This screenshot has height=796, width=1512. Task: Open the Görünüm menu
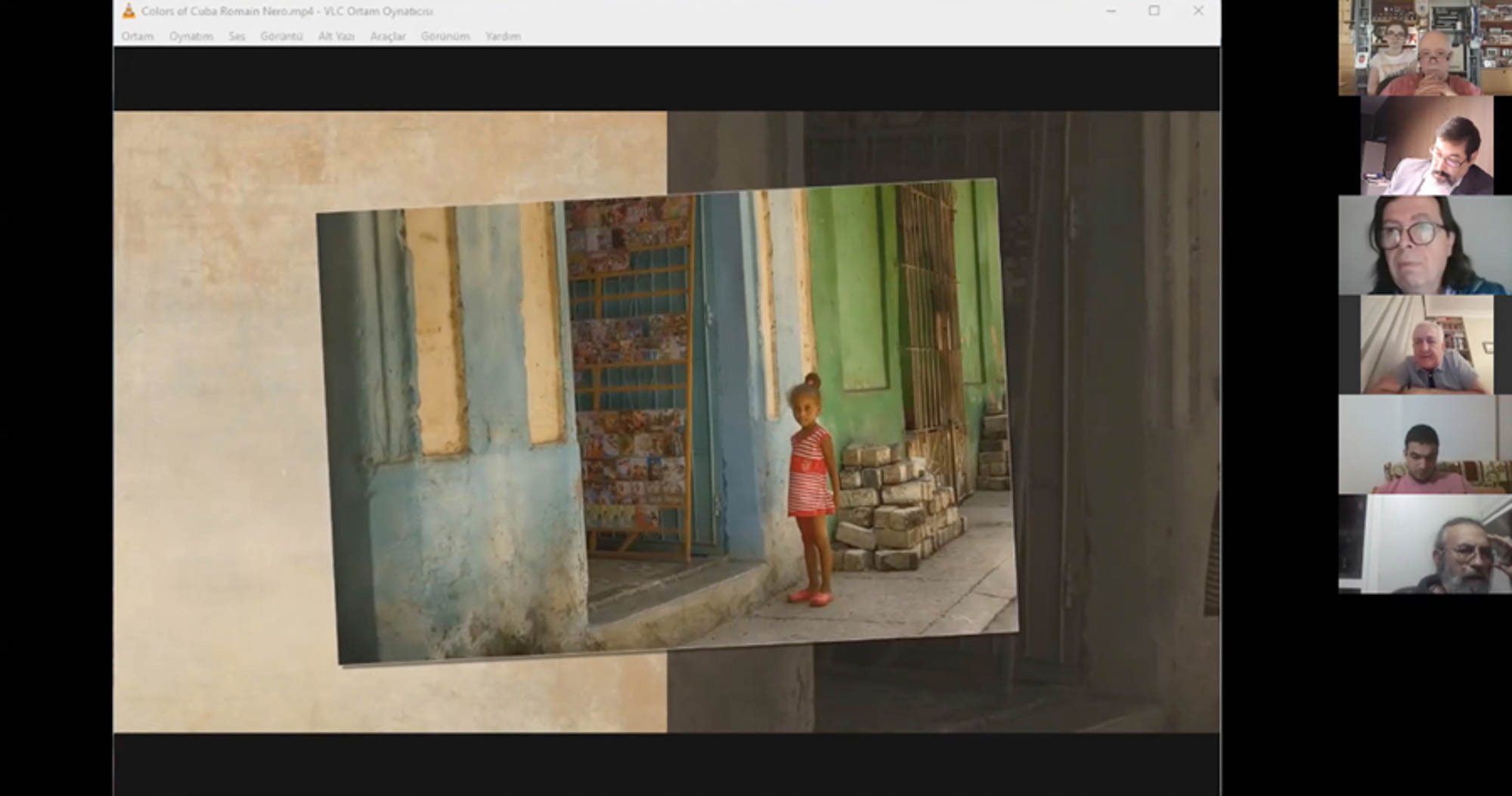tap(445, 36)
